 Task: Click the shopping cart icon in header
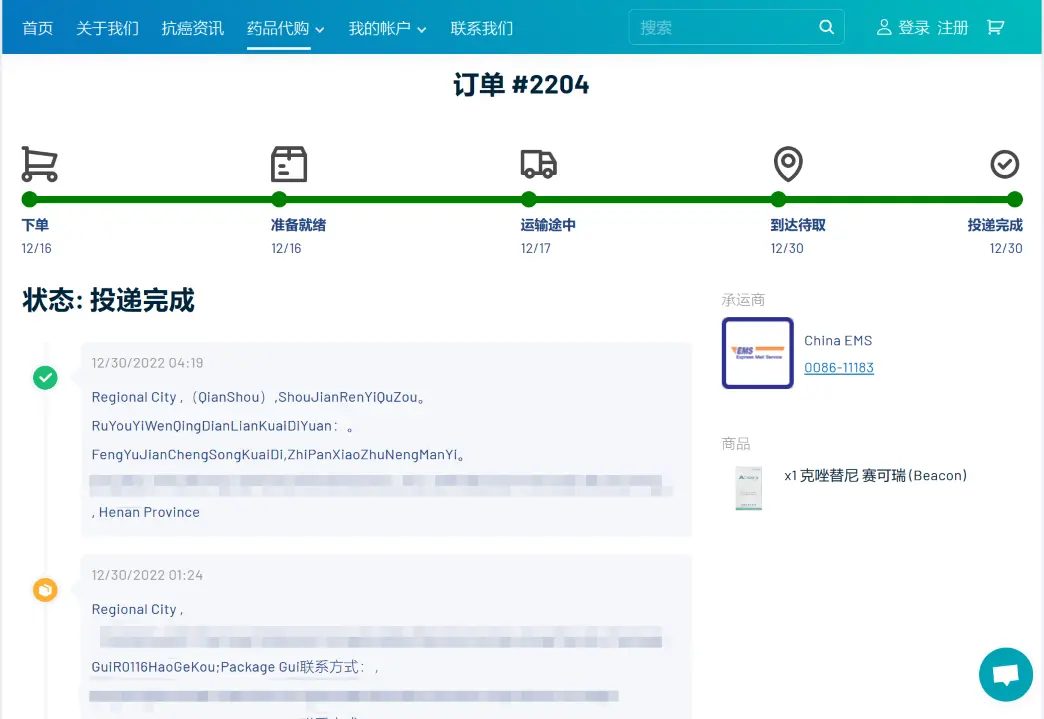point(995,28)
